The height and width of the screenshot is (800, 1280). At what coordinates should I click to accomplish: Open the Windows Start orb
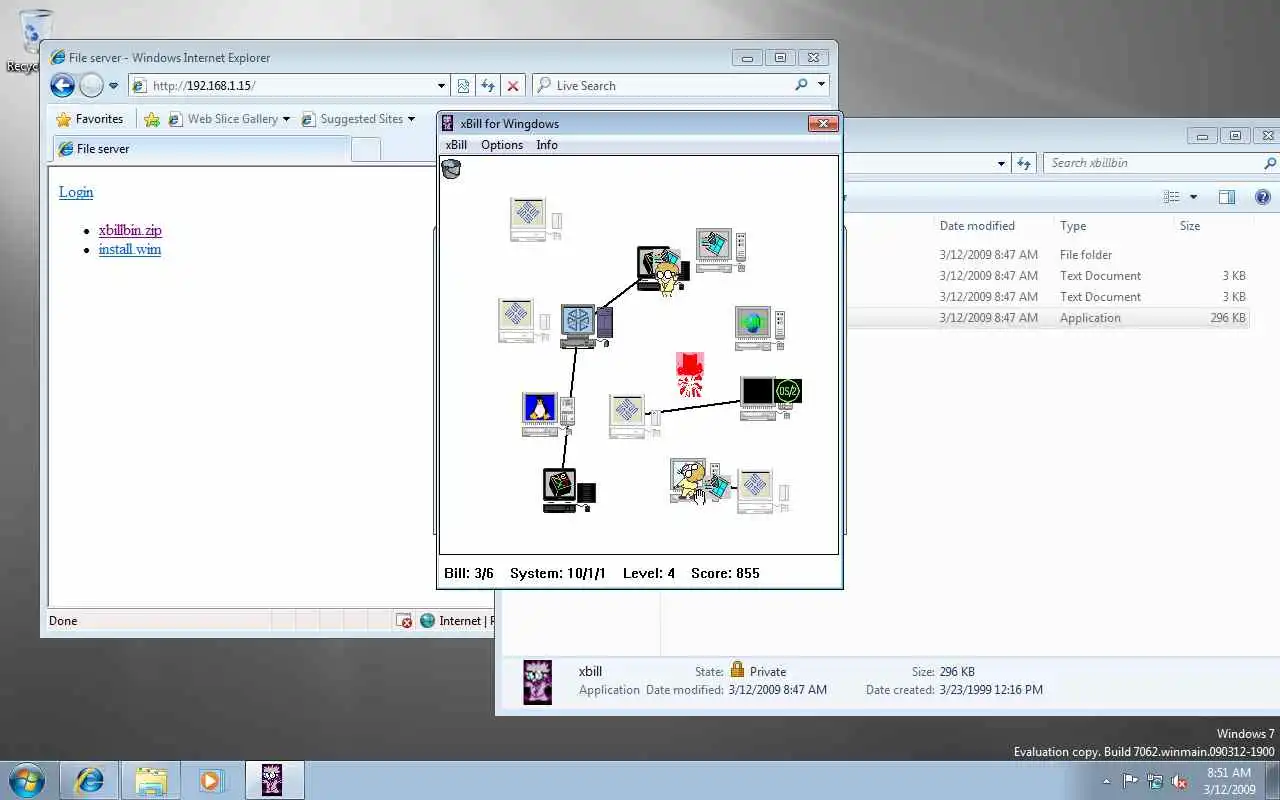click(26, 780)
